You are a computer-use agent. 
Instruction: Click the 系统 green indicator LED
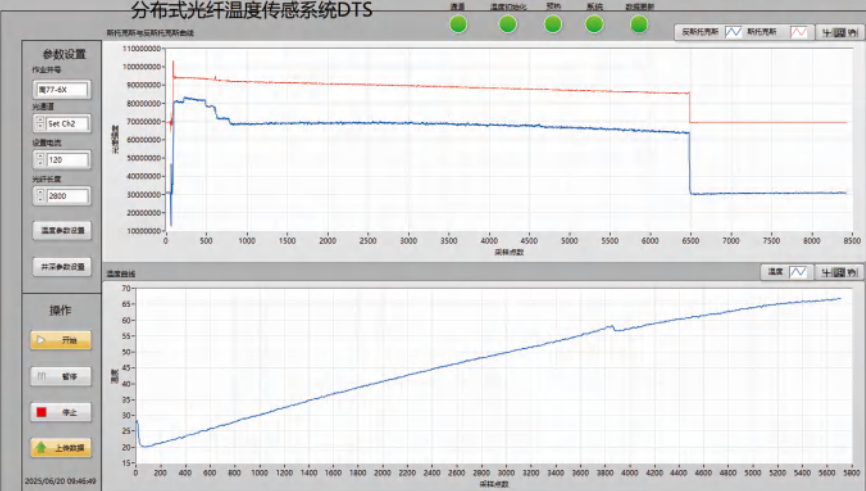[x=595, y=23]
